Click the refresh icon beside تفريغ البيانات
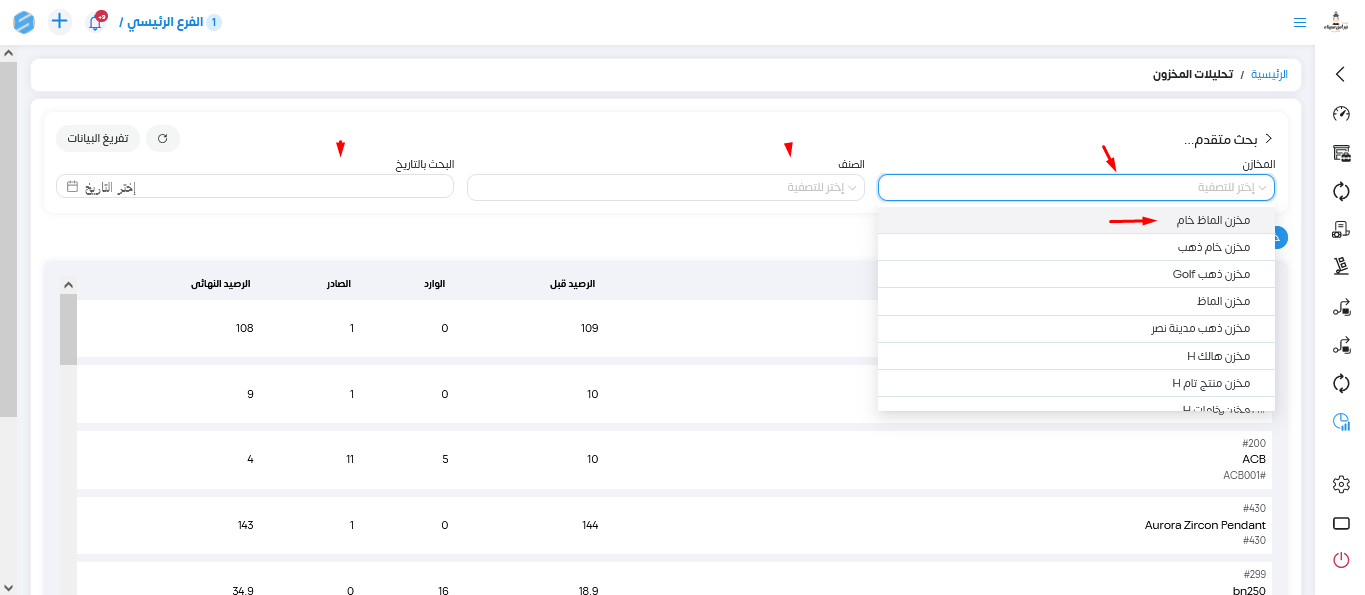This screenshot has width=1365, height=595. coord(163,138)
